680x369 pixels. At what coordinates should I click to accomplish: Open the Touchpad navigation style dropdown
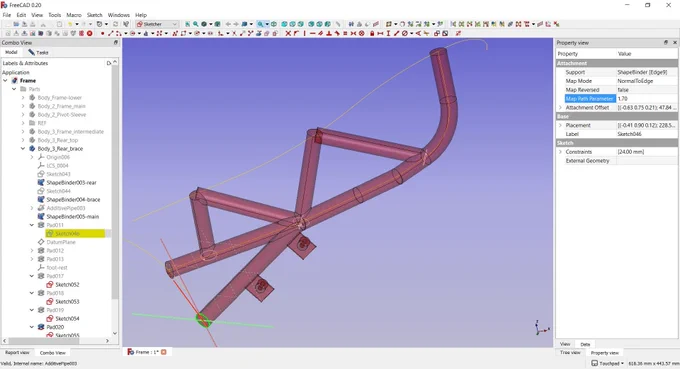click(x=608, y=363)
